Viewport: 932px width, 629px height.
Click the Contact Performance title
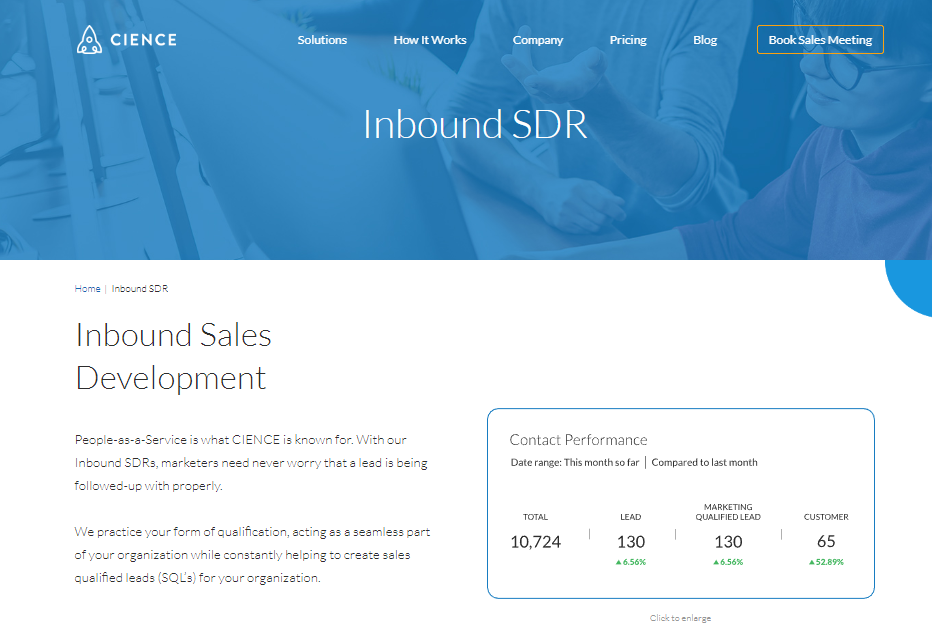[578, 439]
